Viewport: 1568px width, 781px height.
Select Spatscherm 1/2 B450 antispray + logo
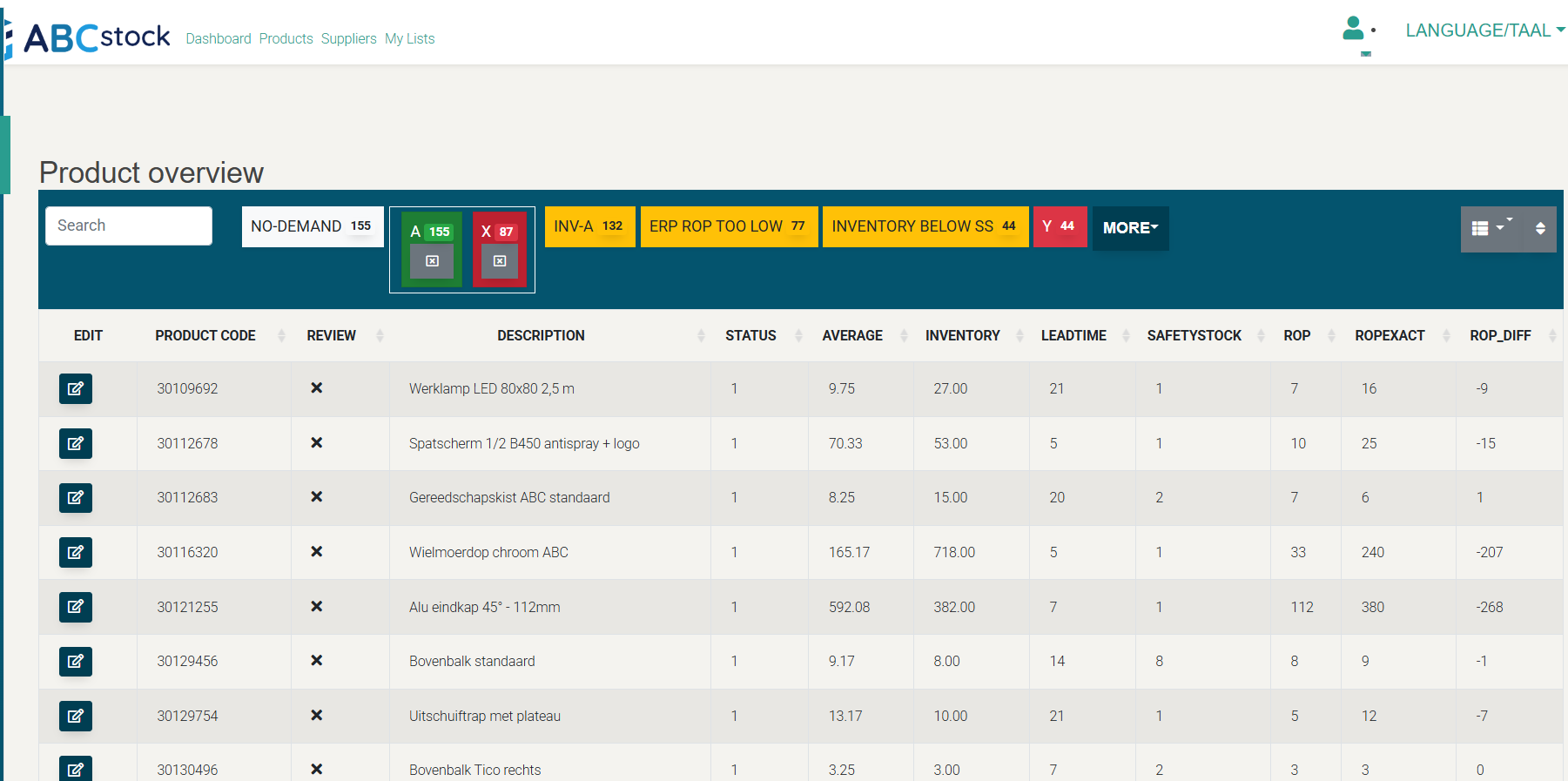tap(524, 443)
